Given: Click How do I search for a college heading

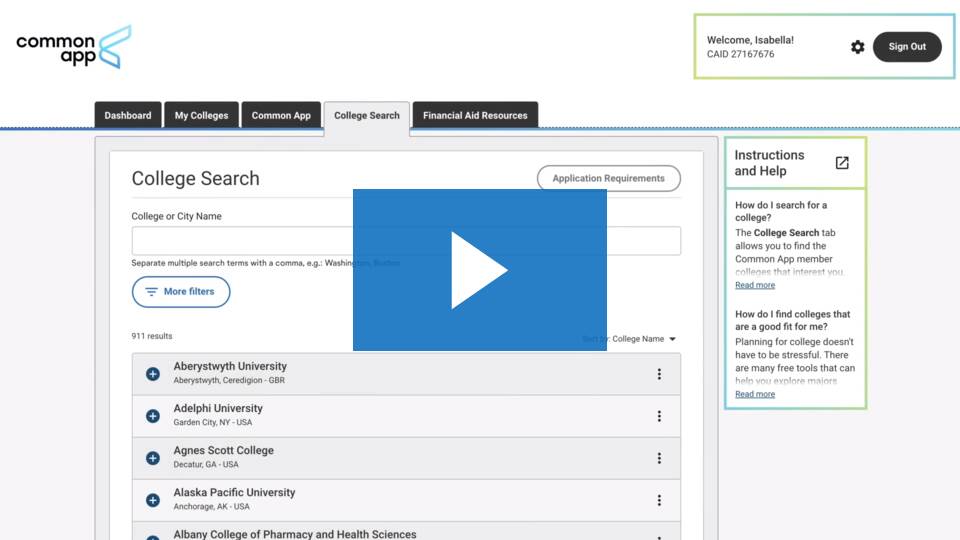Looking at the screenshot, I should click(x=781, y=211).
